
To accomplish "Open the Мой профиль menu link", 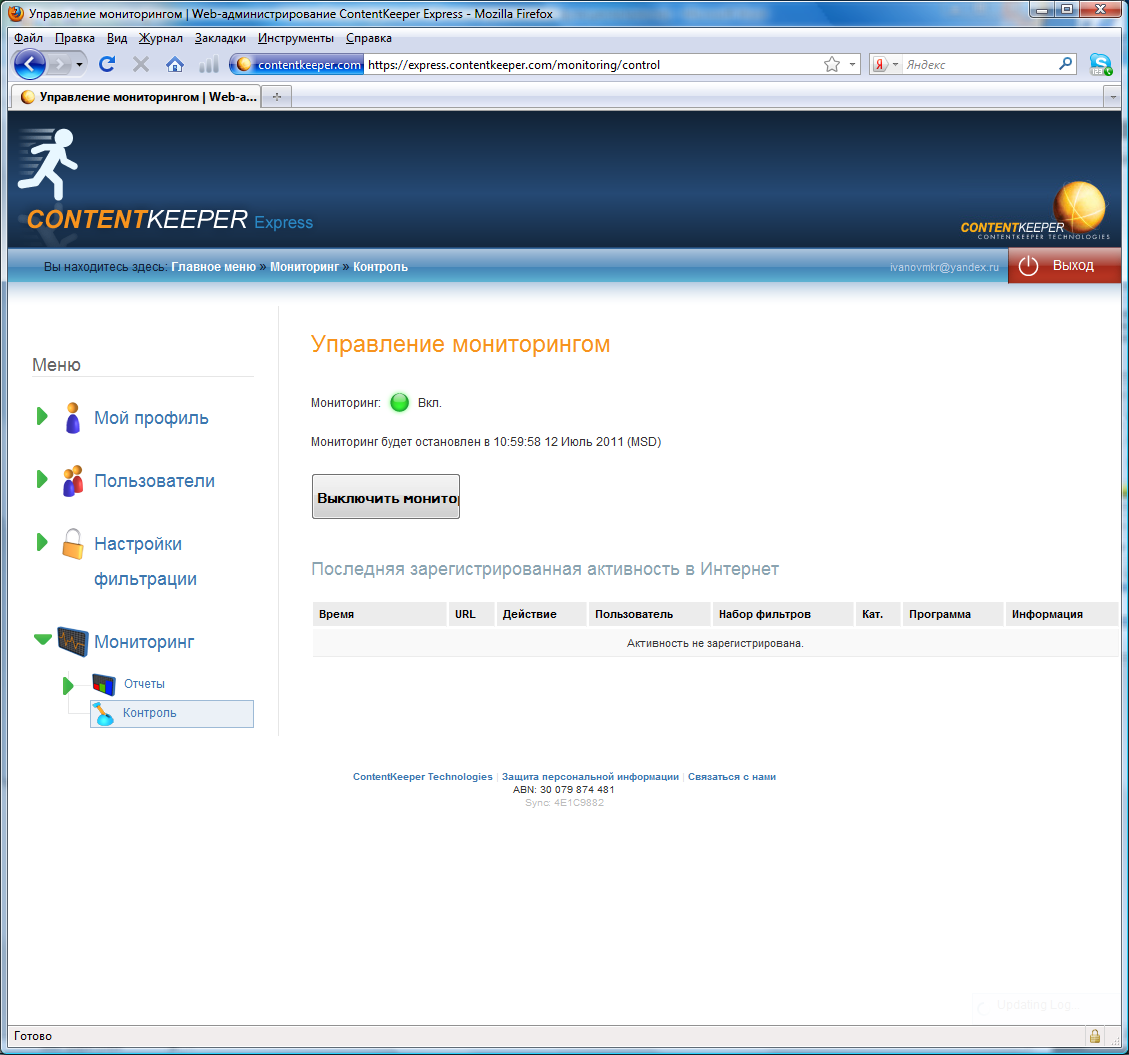I will click(151, 418).
